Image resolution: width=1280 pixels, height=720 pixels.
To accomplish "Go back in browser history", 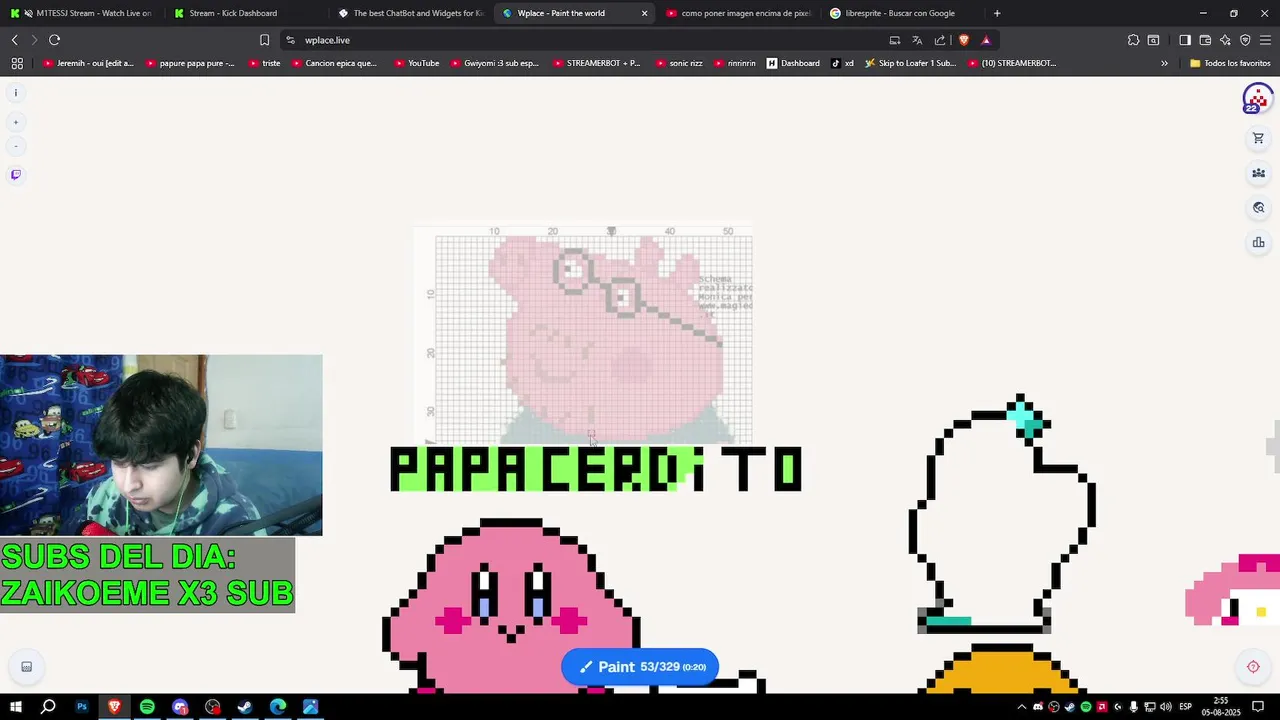I will pyautogui.click(x=15, y=40).
